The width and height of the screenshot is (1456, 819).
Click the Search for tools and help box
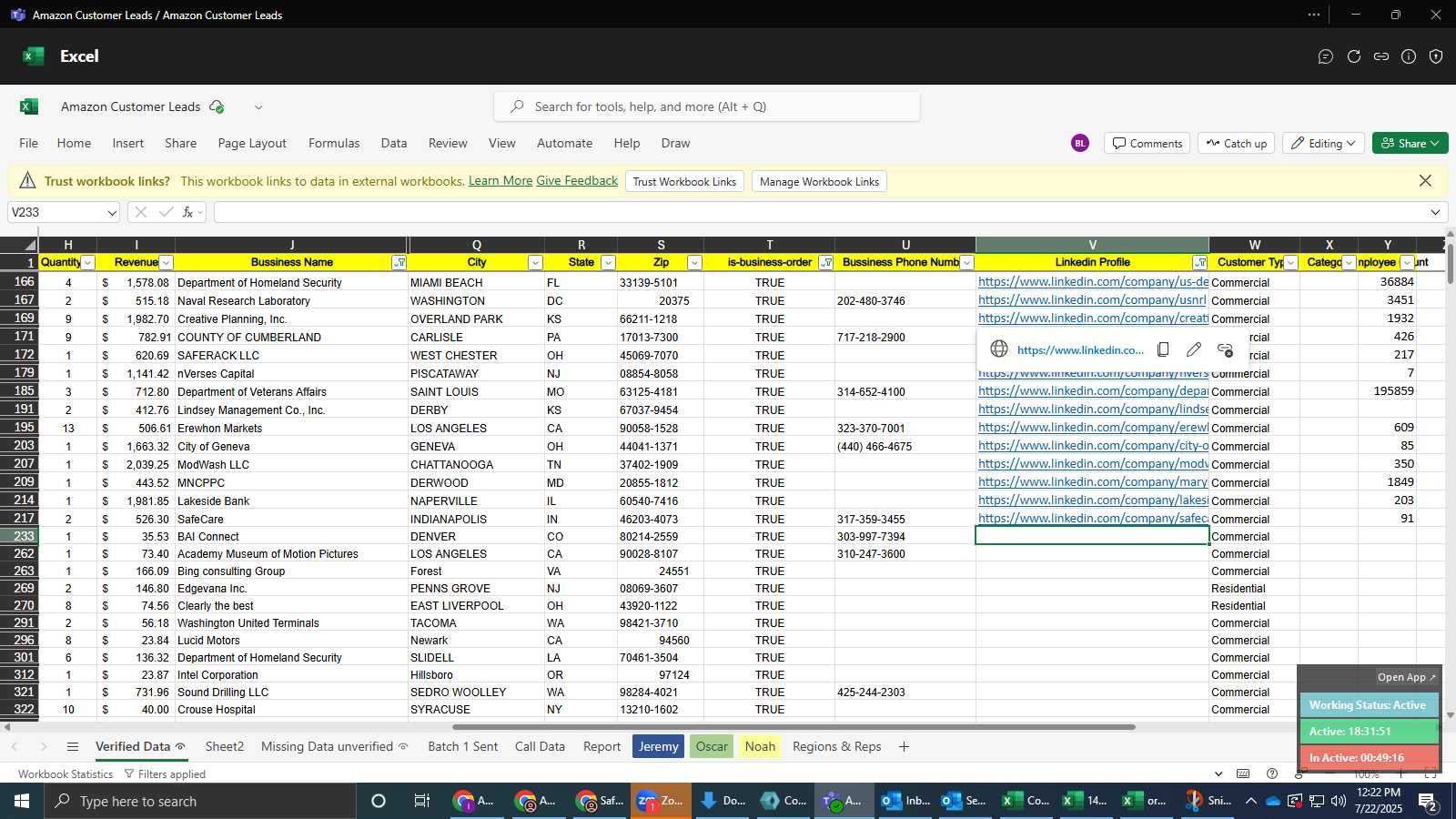[x=707, y=106]
